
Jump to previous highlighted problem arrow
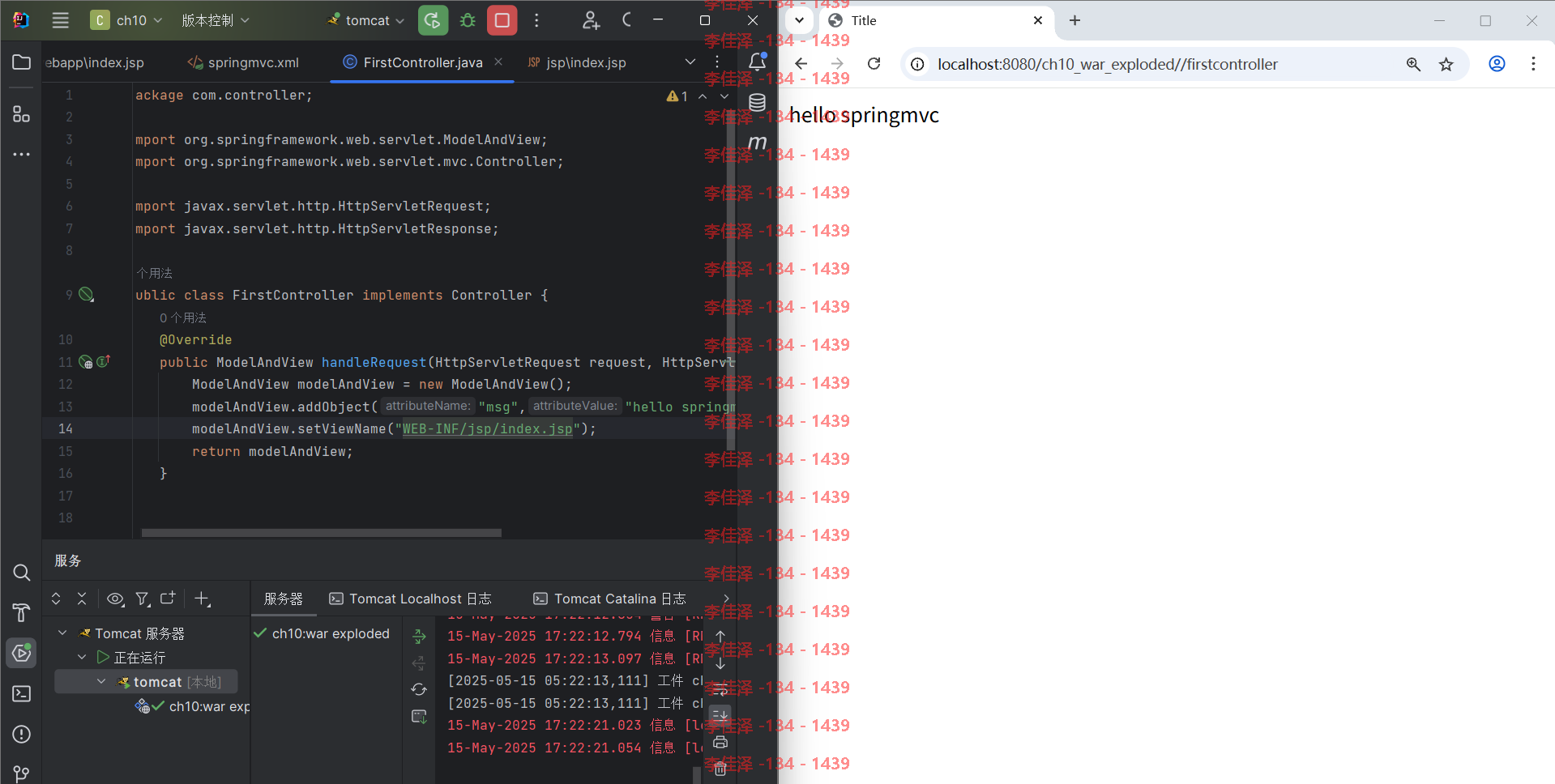[703, 96]
